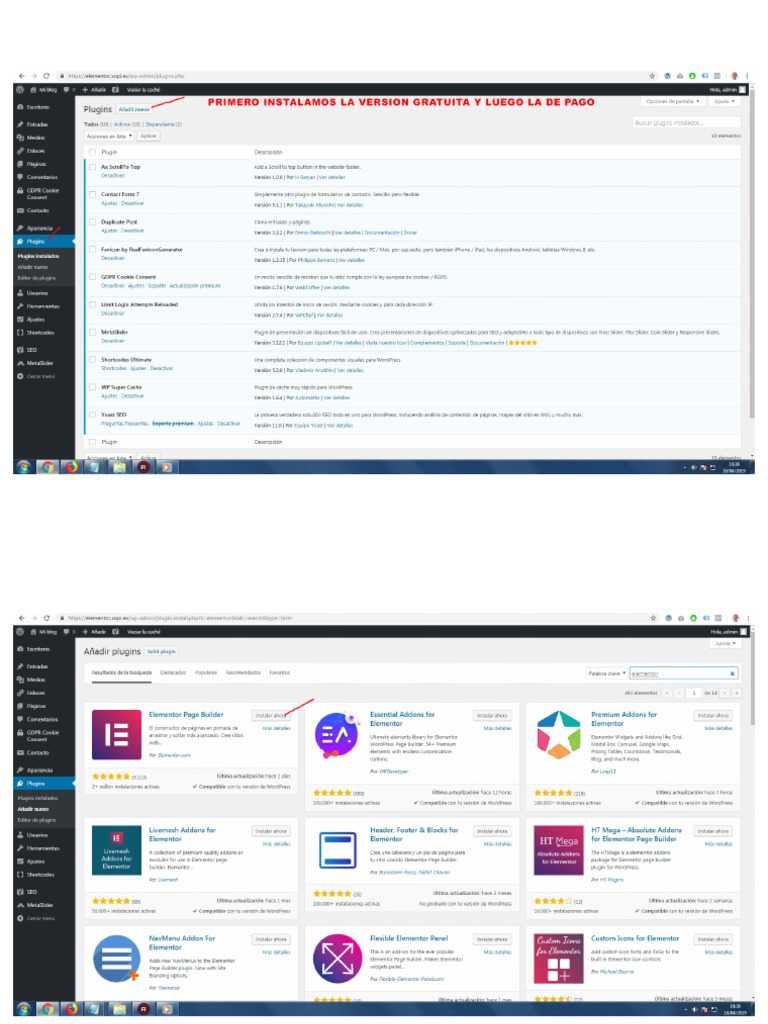Tick the Contact Form 7 plugin checkbox
The width and height of the screenshot is (768, 1024).
pos(93,195)
